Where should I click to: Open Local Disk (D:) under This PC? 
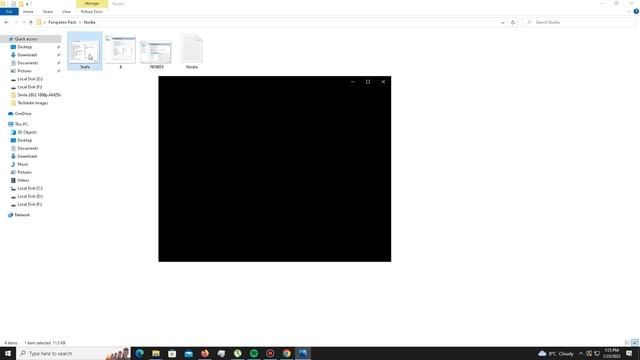coord(30,196)
